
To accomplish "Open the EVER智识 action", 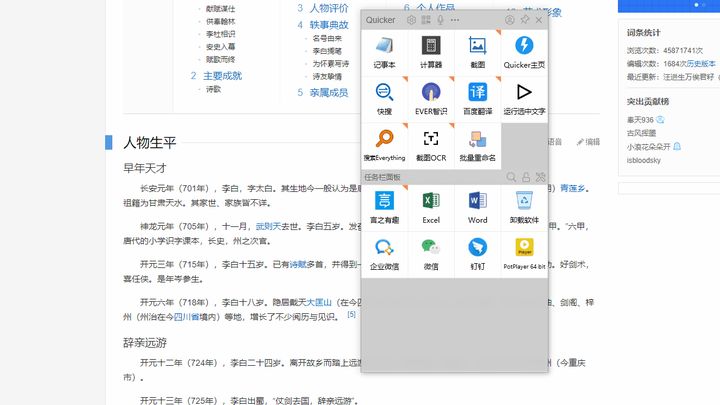I will [431, 99].
